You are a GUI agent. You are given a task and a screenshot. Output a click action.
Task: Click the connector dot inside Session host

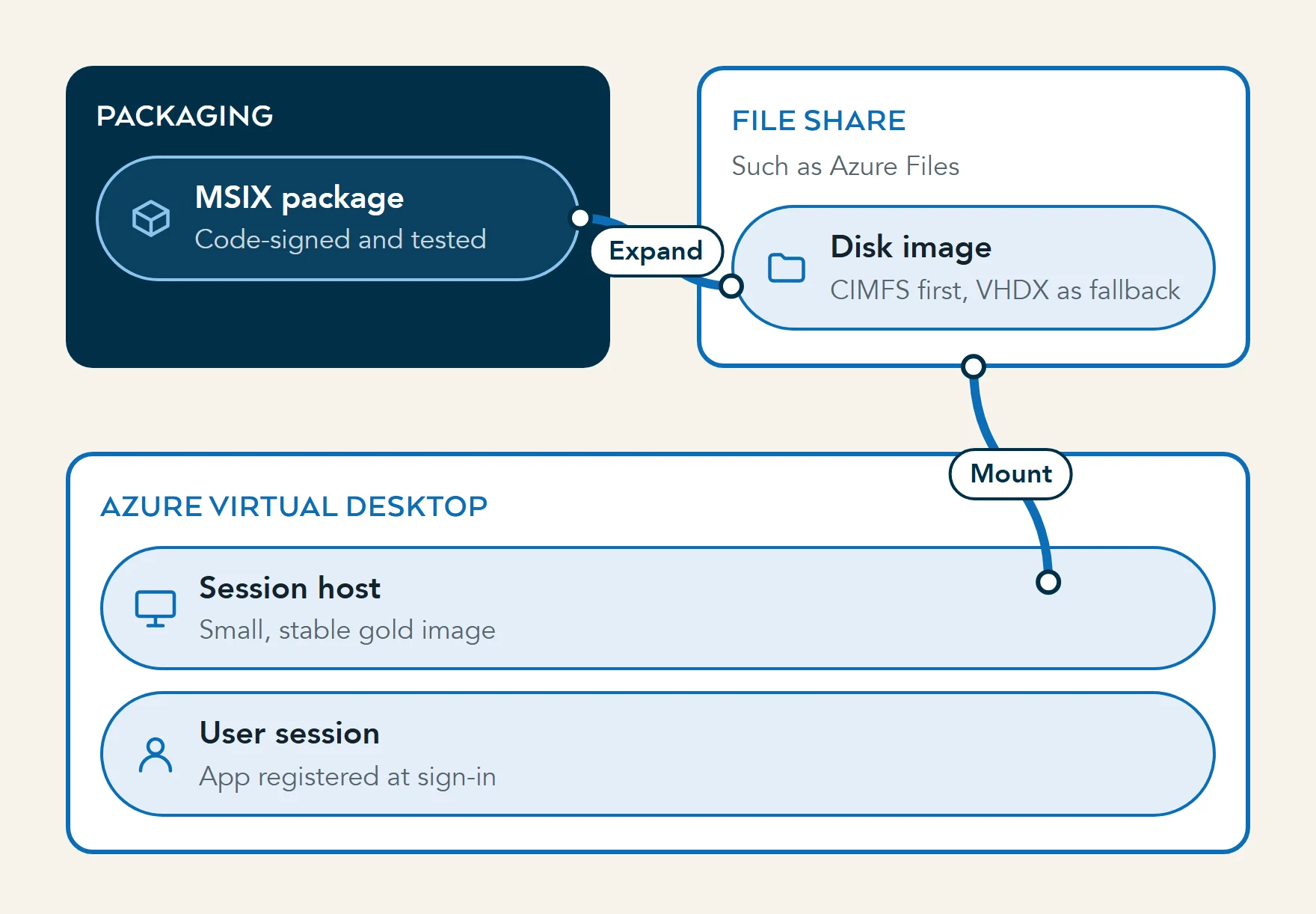click(x=1048, y=582)
